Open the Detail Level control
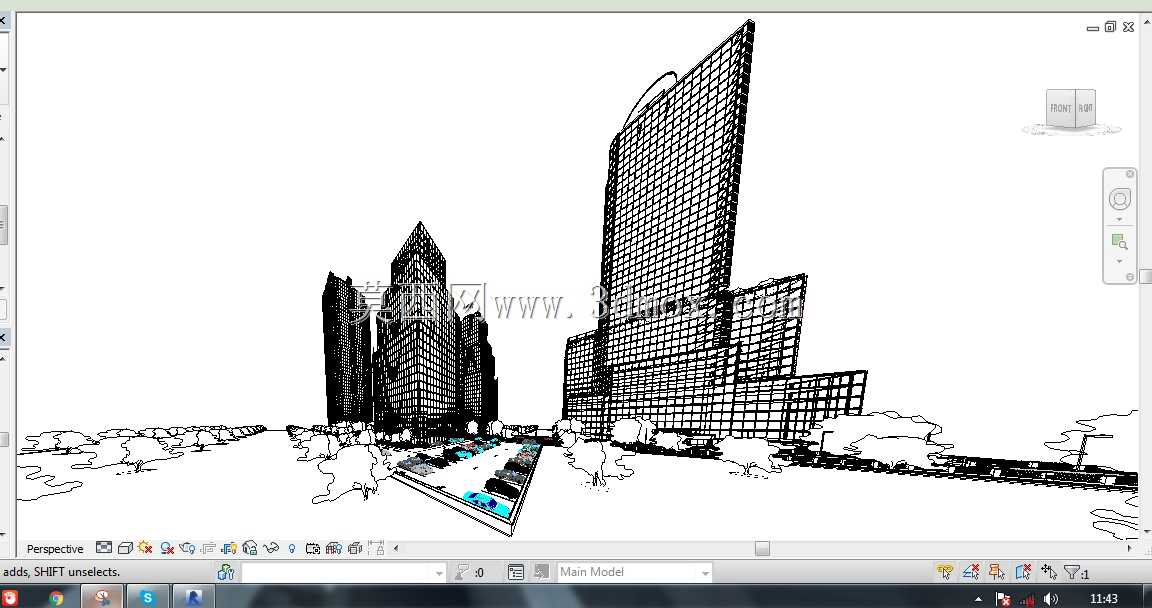The image size is (1152, 608). click(104, 548)
